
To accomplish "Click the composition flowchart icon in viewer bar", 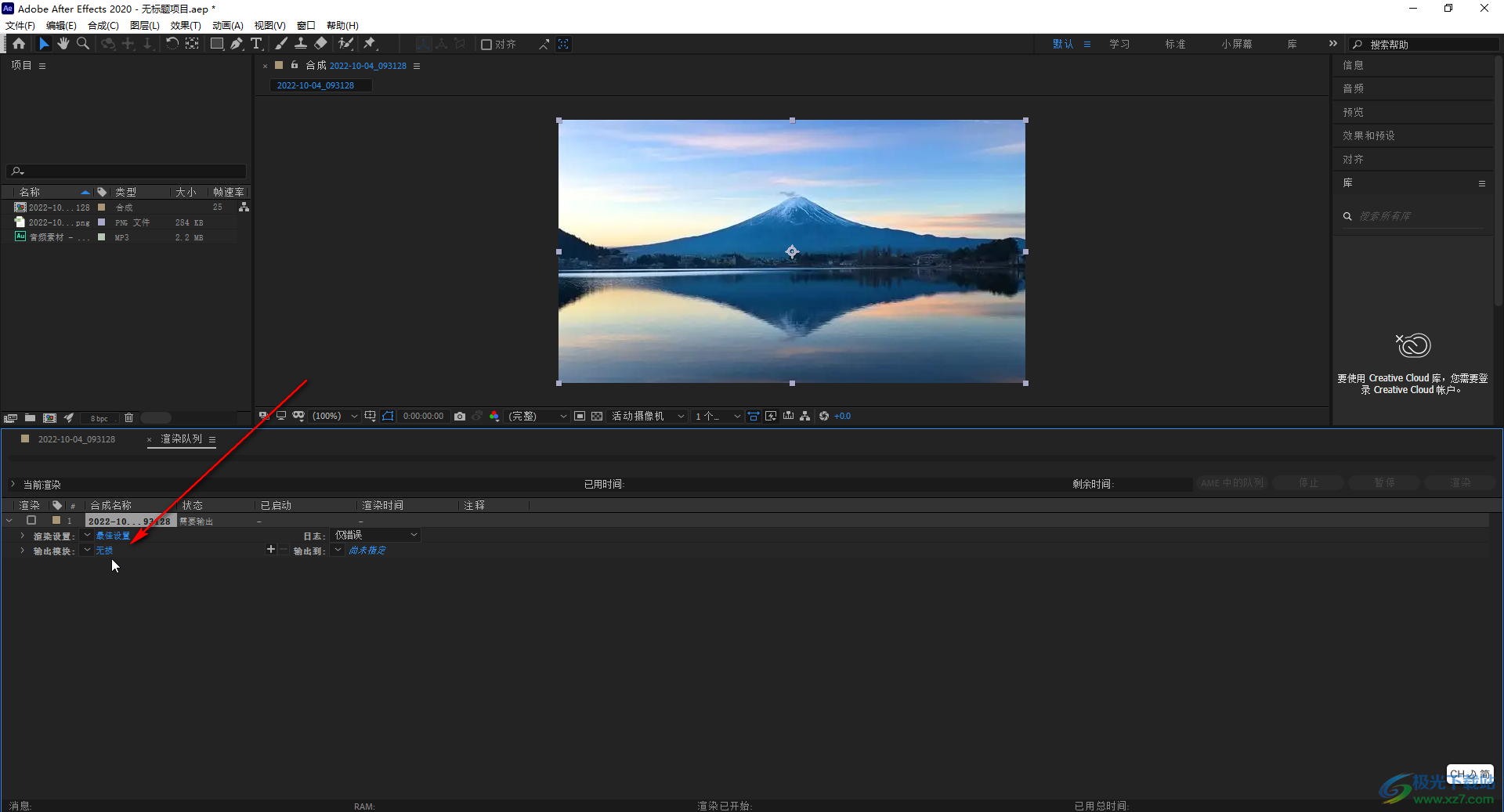I will (x=805, y=417).
